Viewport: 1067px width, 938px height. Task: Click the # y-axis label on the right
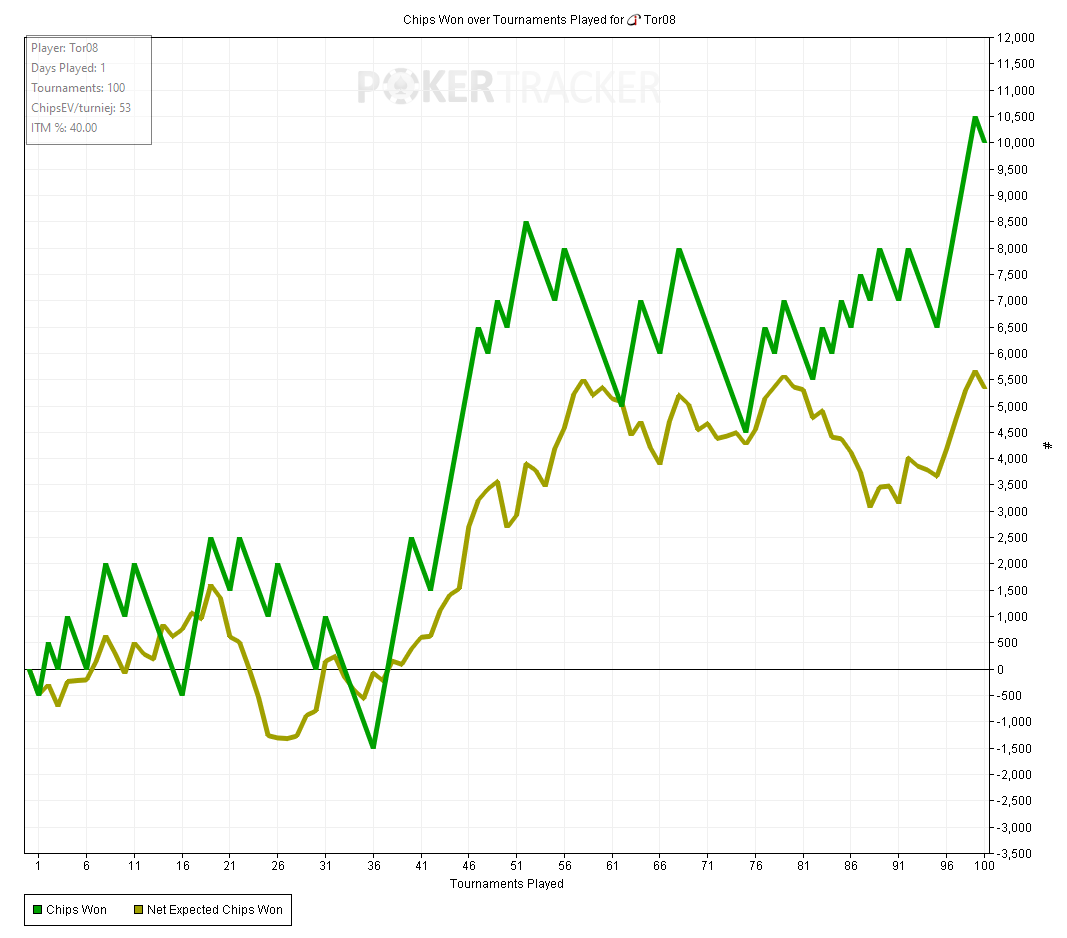1048,445
